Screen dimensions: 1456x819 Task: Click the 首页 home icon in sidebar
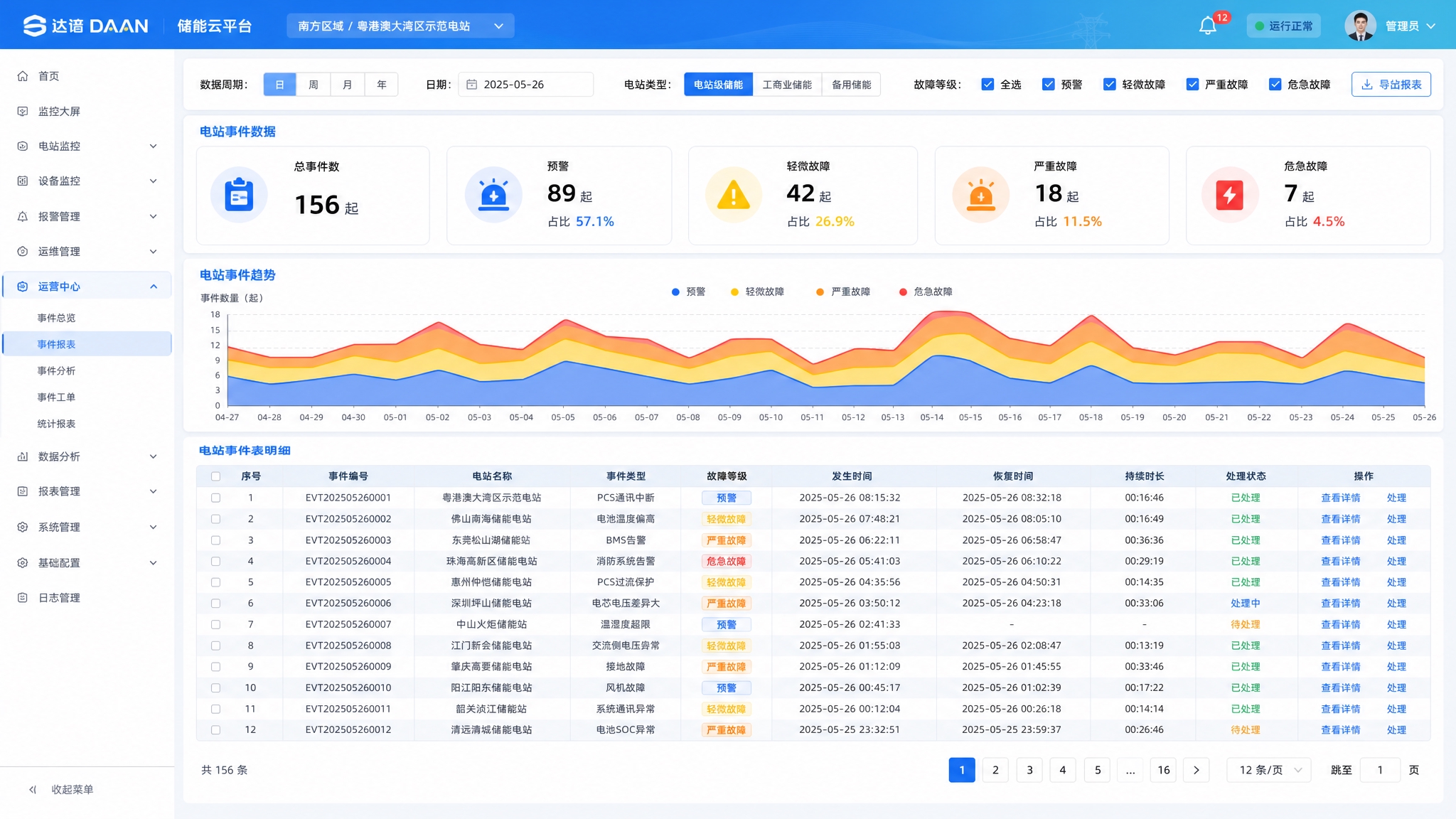(23, 76)
